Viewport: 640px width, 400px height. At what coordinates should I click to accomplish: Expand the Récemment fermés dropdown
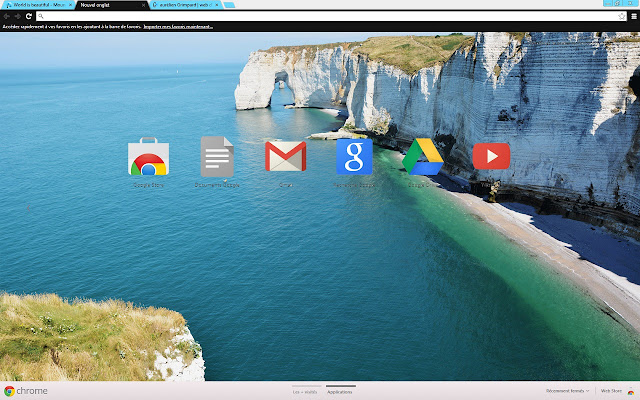click(x=567, y=391)
